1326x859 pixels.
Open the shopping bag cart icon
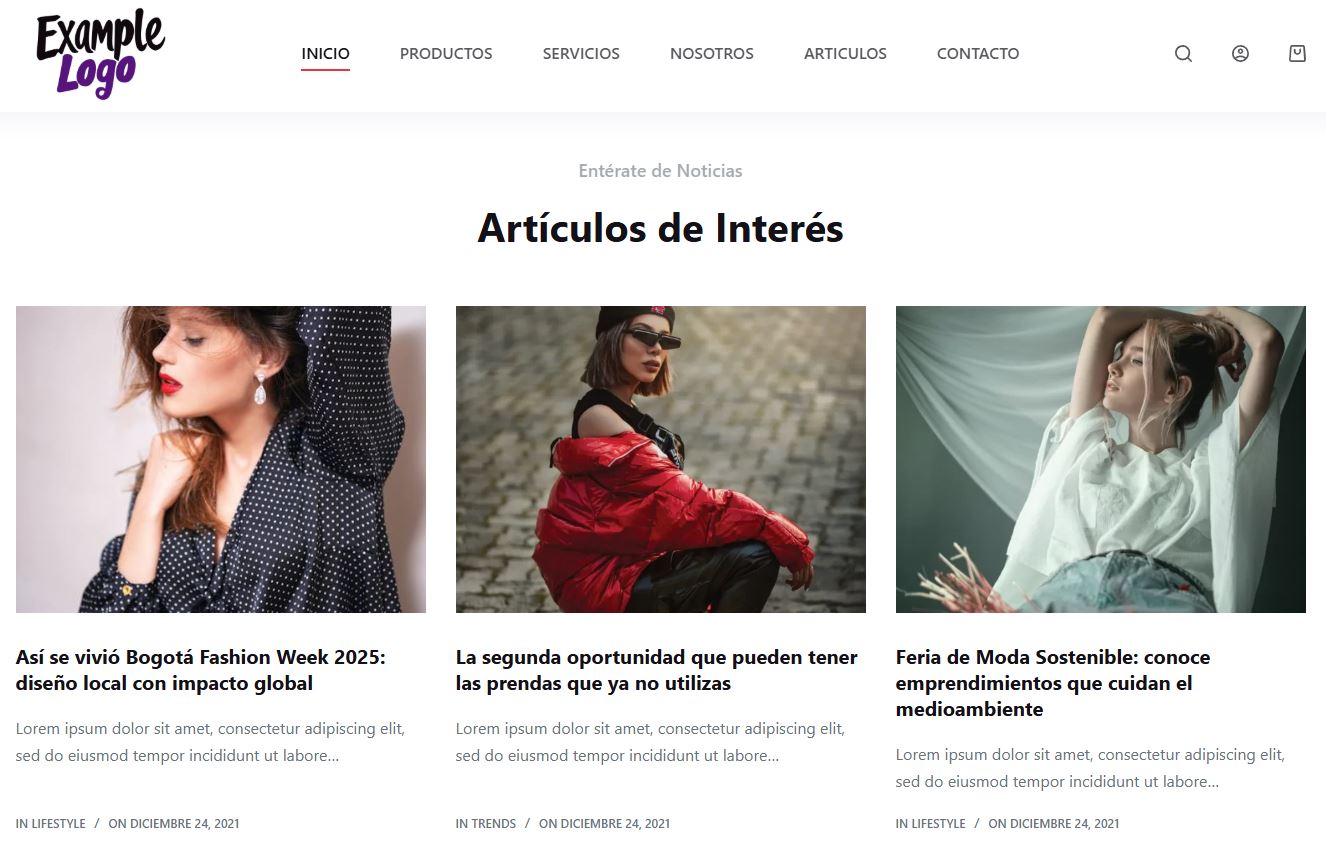(1297, 54)
